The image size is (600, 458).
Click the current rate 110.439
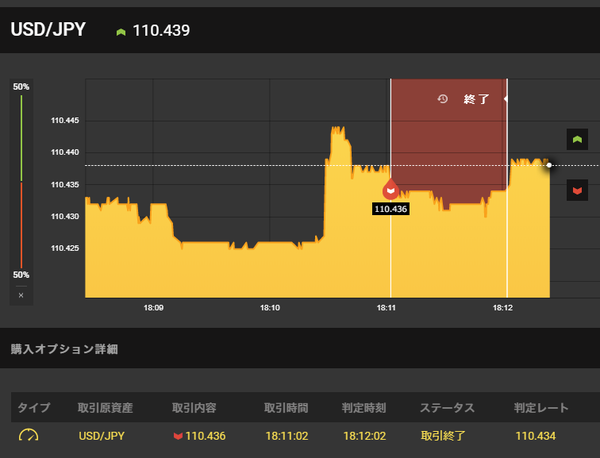(161, 31)
